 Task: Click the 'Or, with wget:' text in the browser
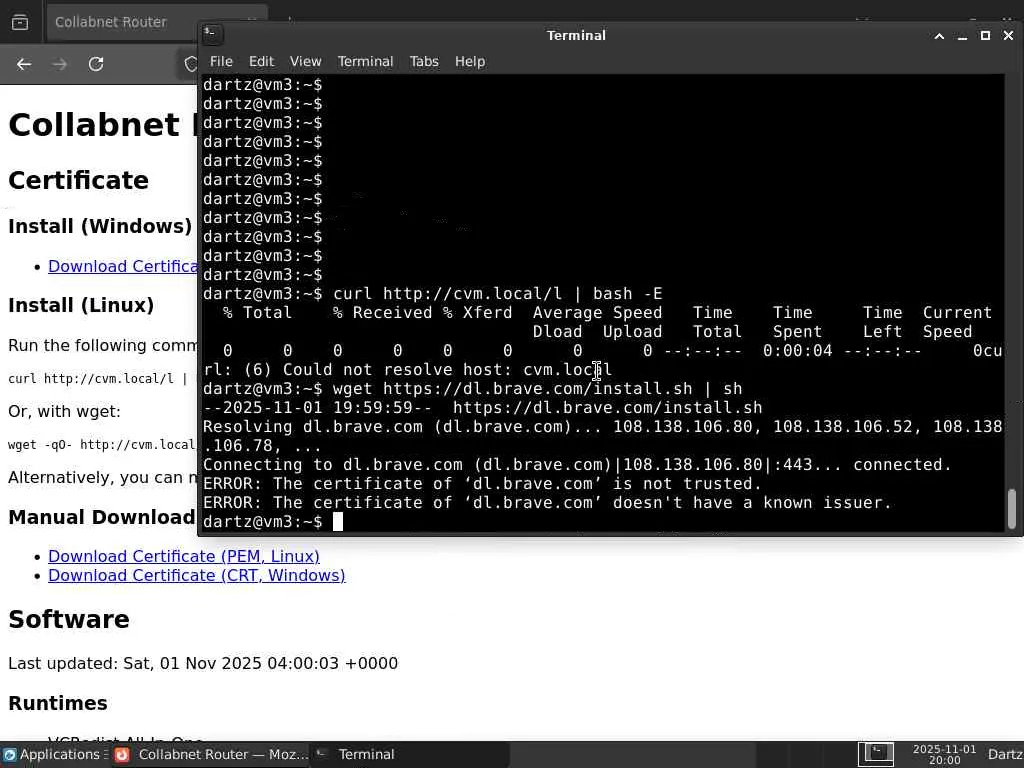(x=64, y=411)
